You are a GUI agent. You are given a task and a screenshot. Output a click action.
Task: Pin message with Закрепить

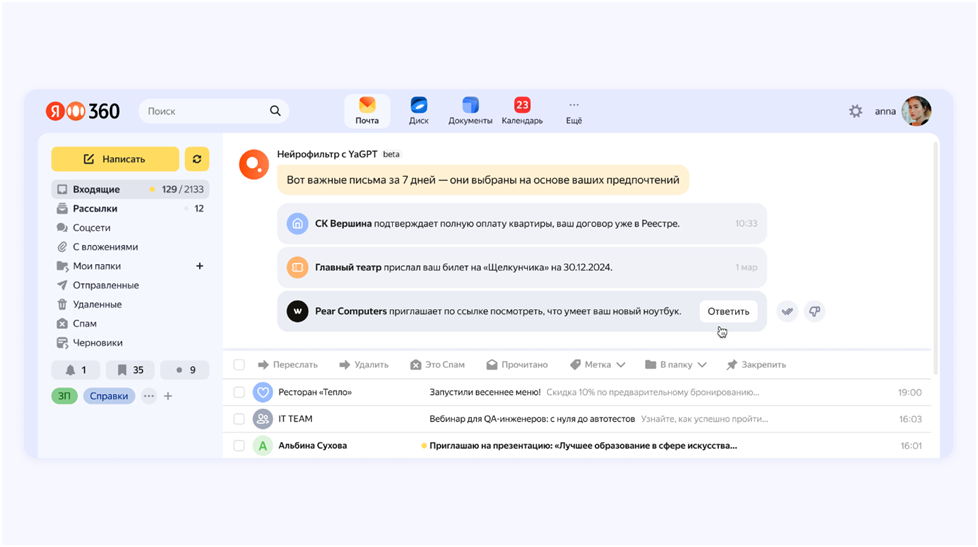click(756, 365)
